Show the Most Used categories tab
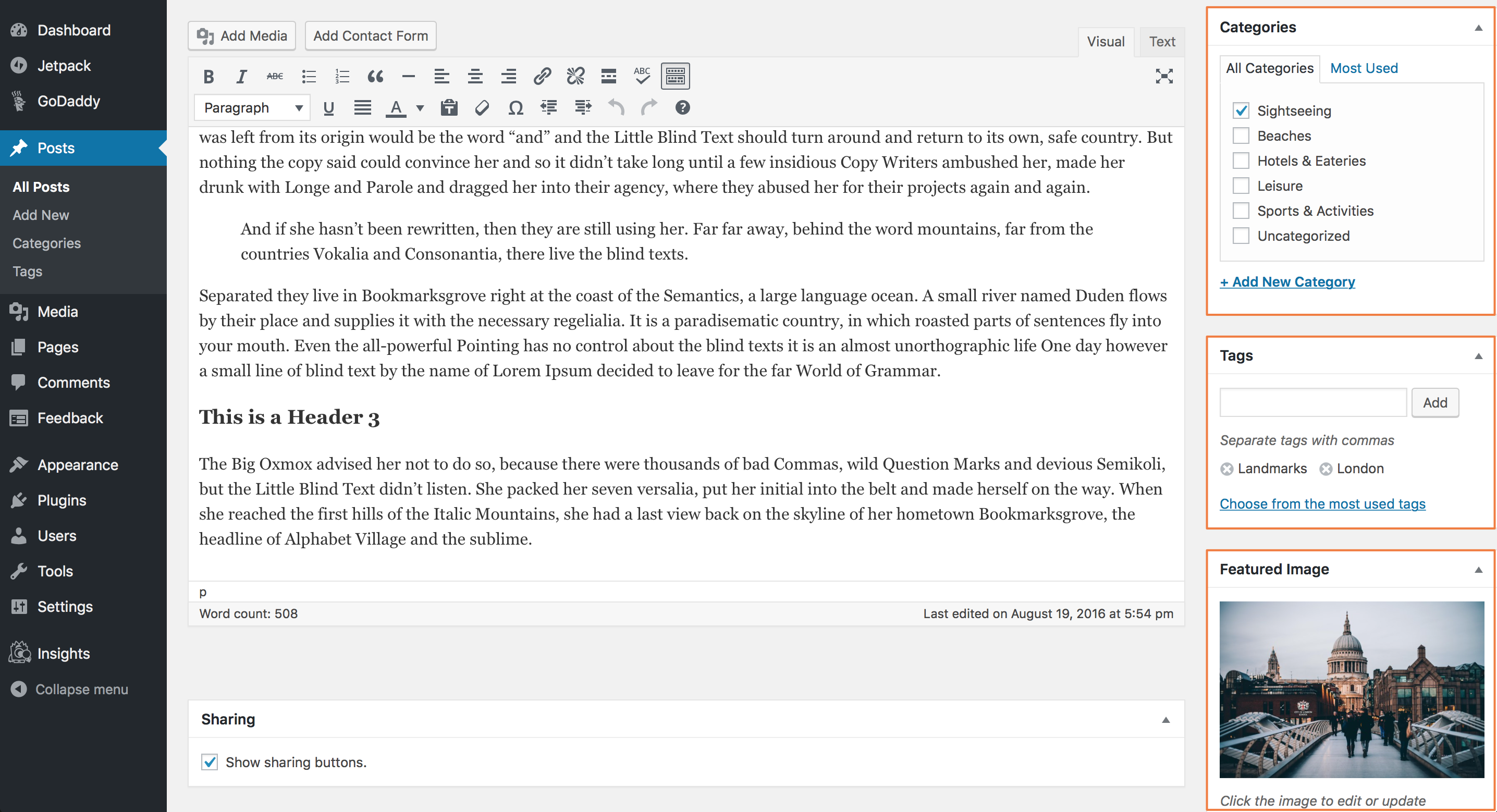 [1364, 68]
